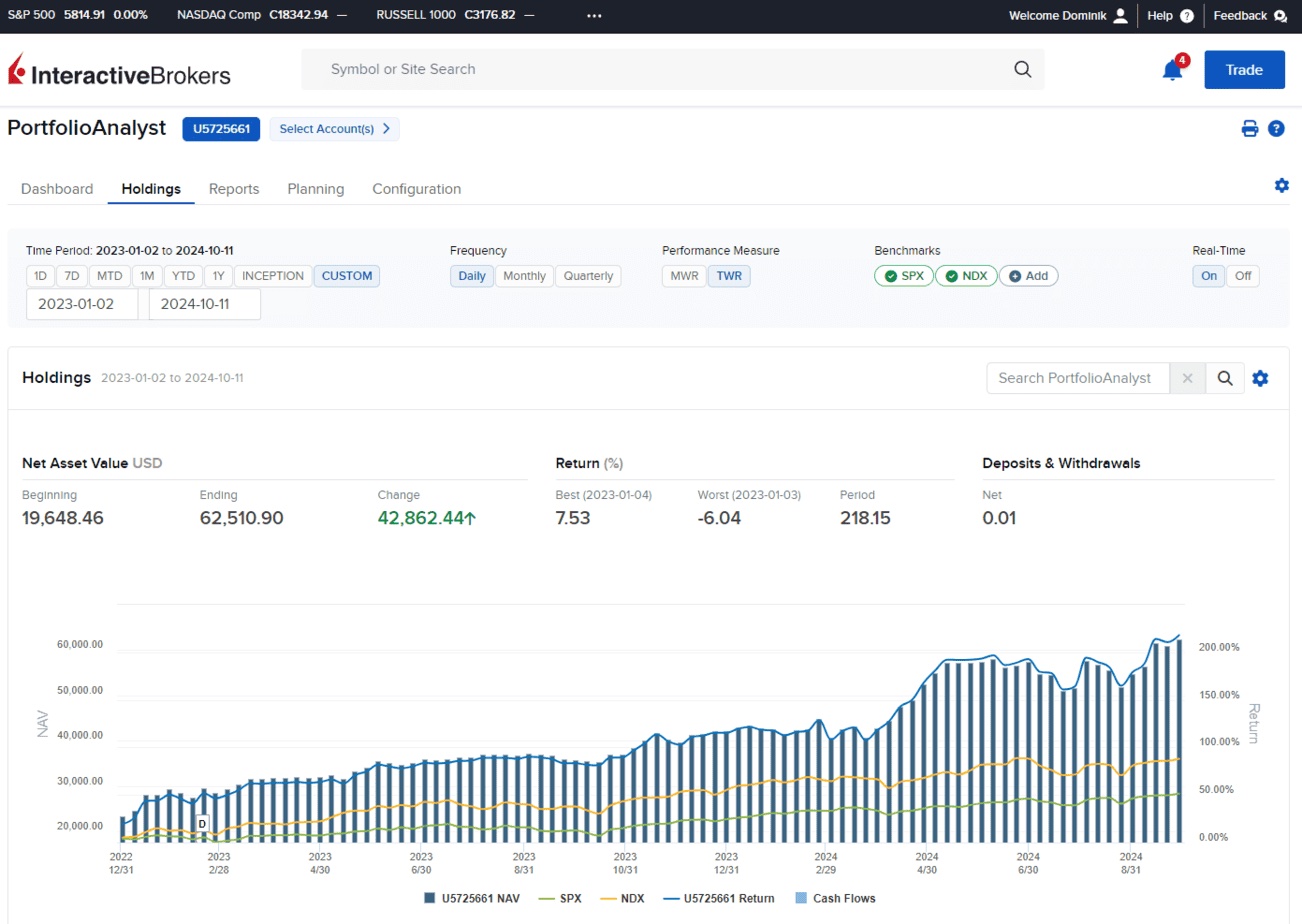
Task: Click the Holdings panel settings gear
Action: click(x=1260, y=378)
